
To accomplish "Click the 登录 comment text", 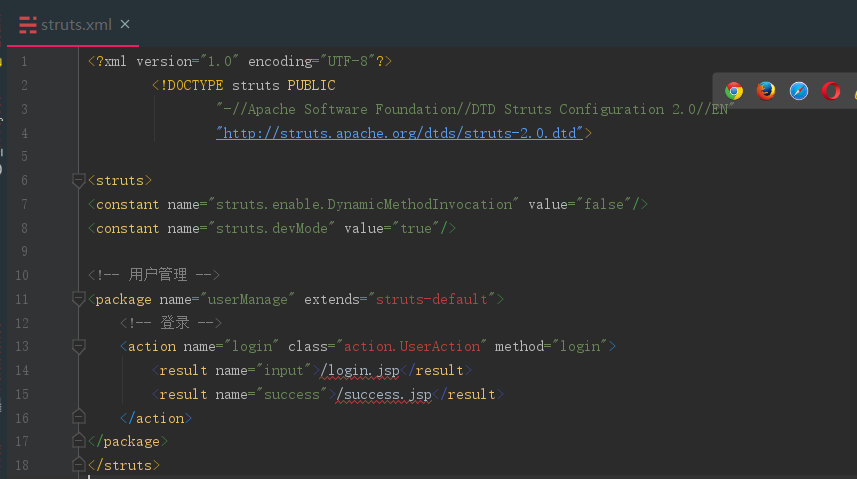I will [x=175, y=322].
